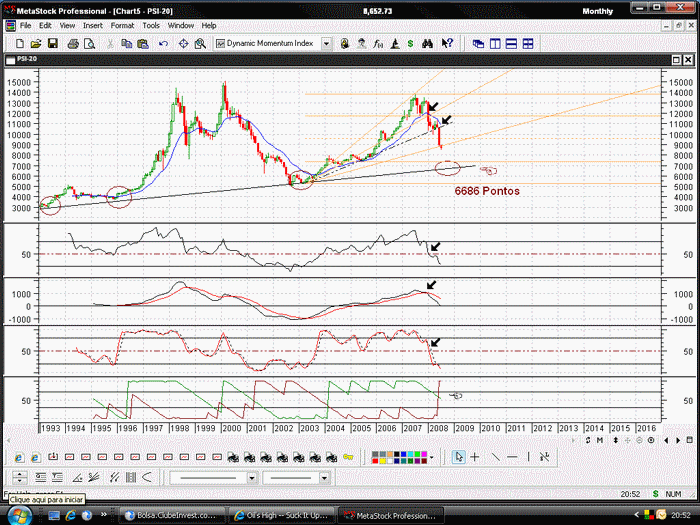The image size is (700, 525).
Task: Activate the pointer selection tool
Action: (x=458, y=457)
